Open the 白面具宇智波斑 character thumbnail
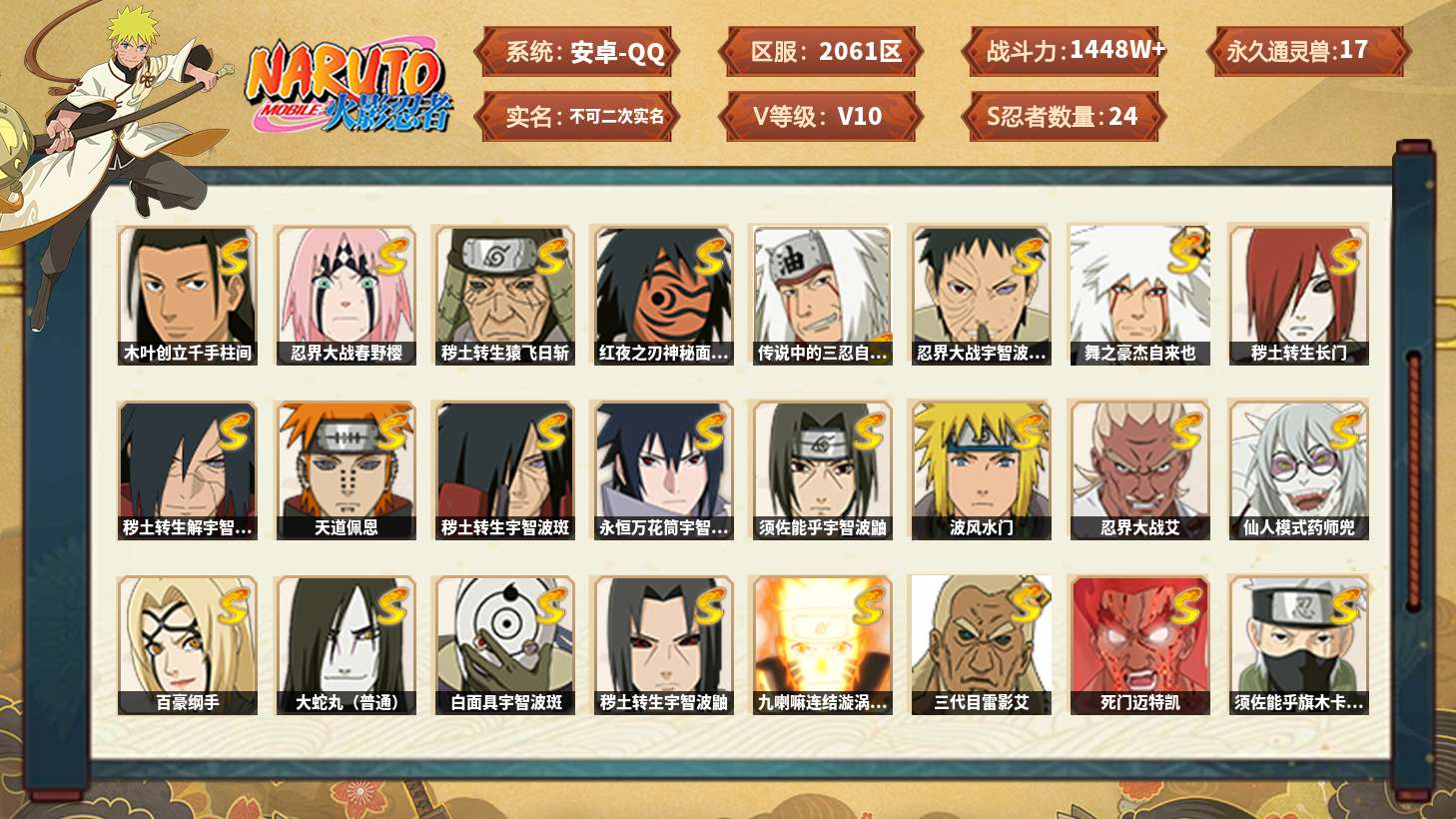Viewport: 1456px width, 819px height. 504,645
